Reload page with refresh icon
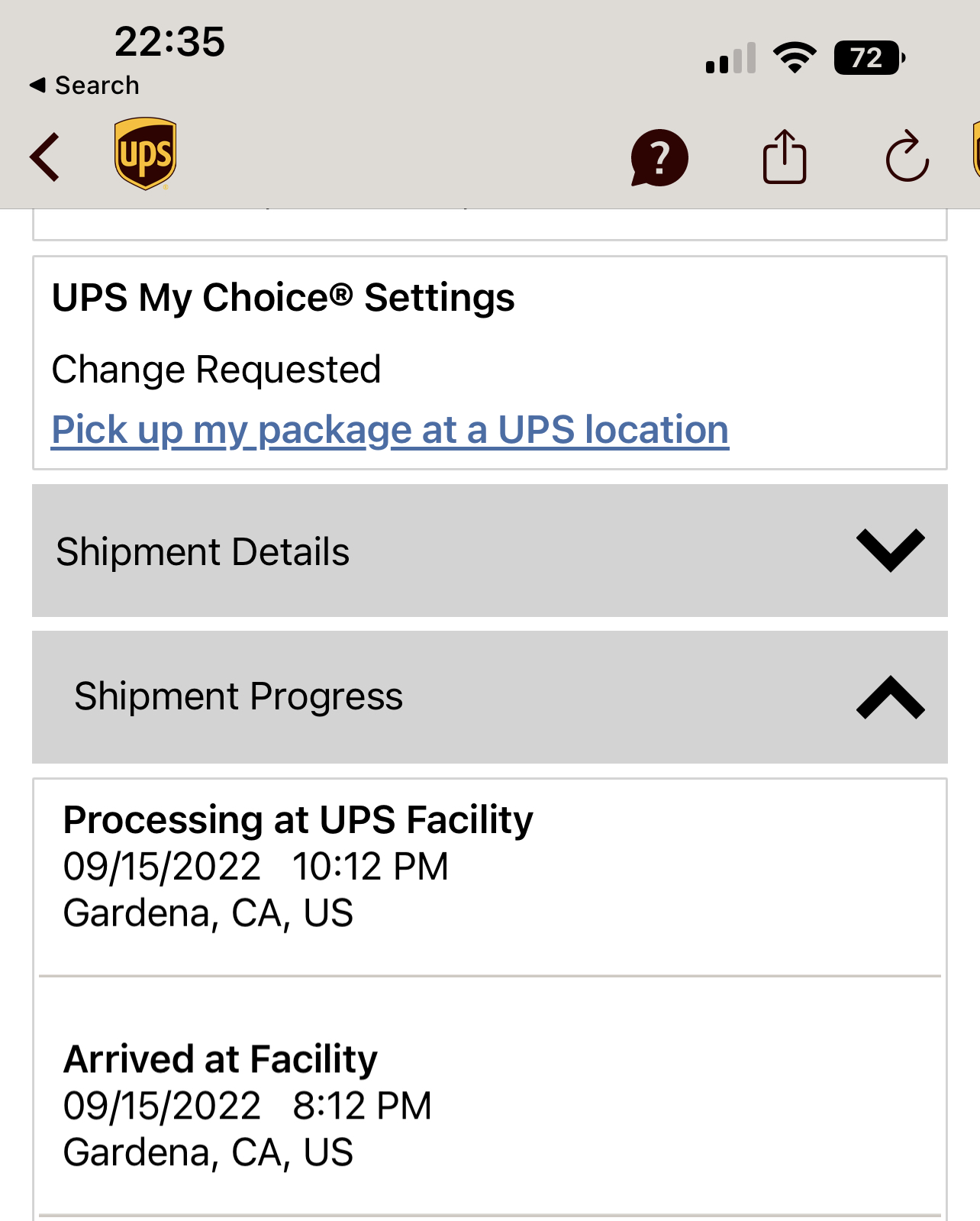This screenshot has height=1221, width=980. (907, 157)
